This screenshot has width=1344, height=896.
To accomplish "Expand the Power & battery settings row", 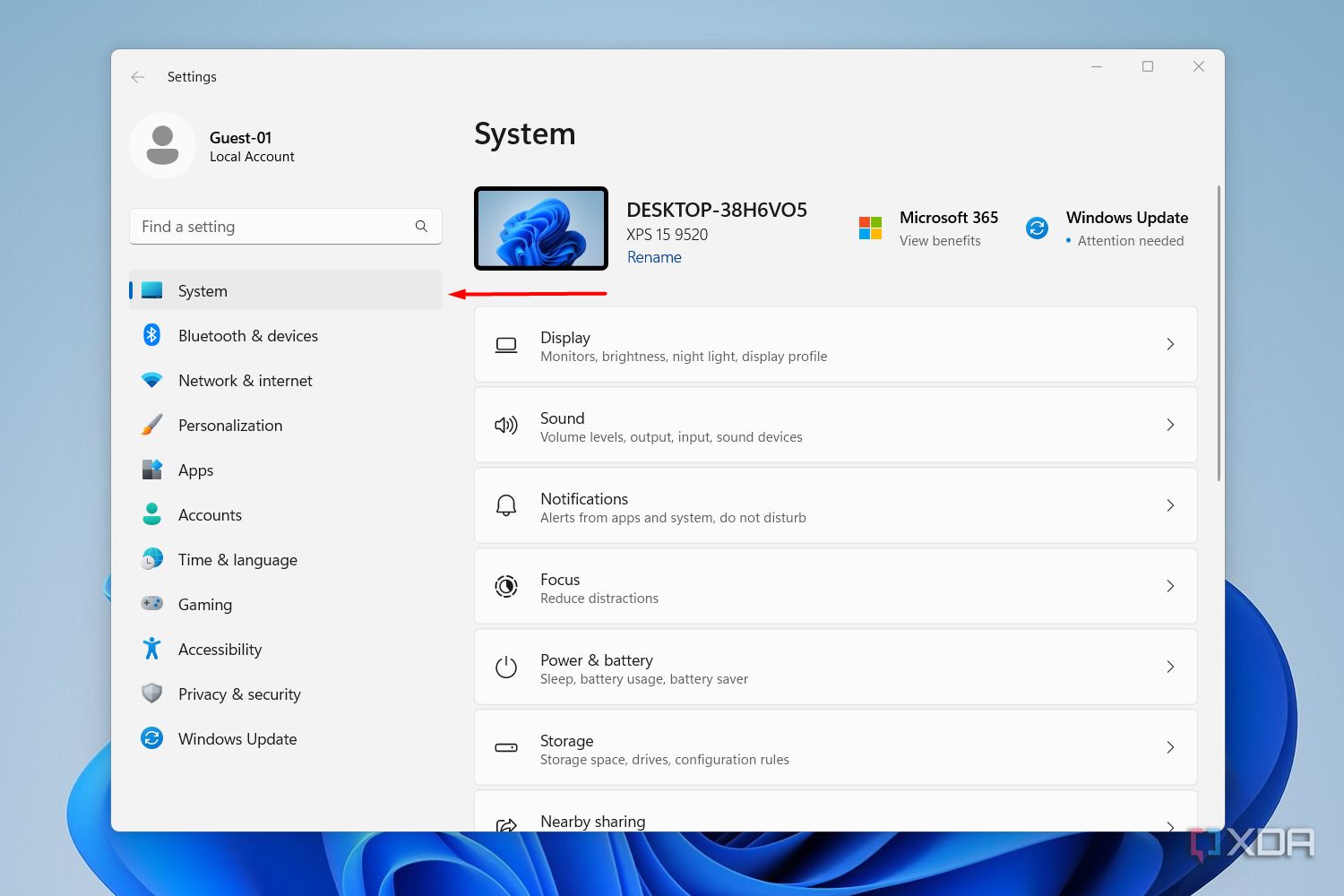I will (x=1170, y=667).
